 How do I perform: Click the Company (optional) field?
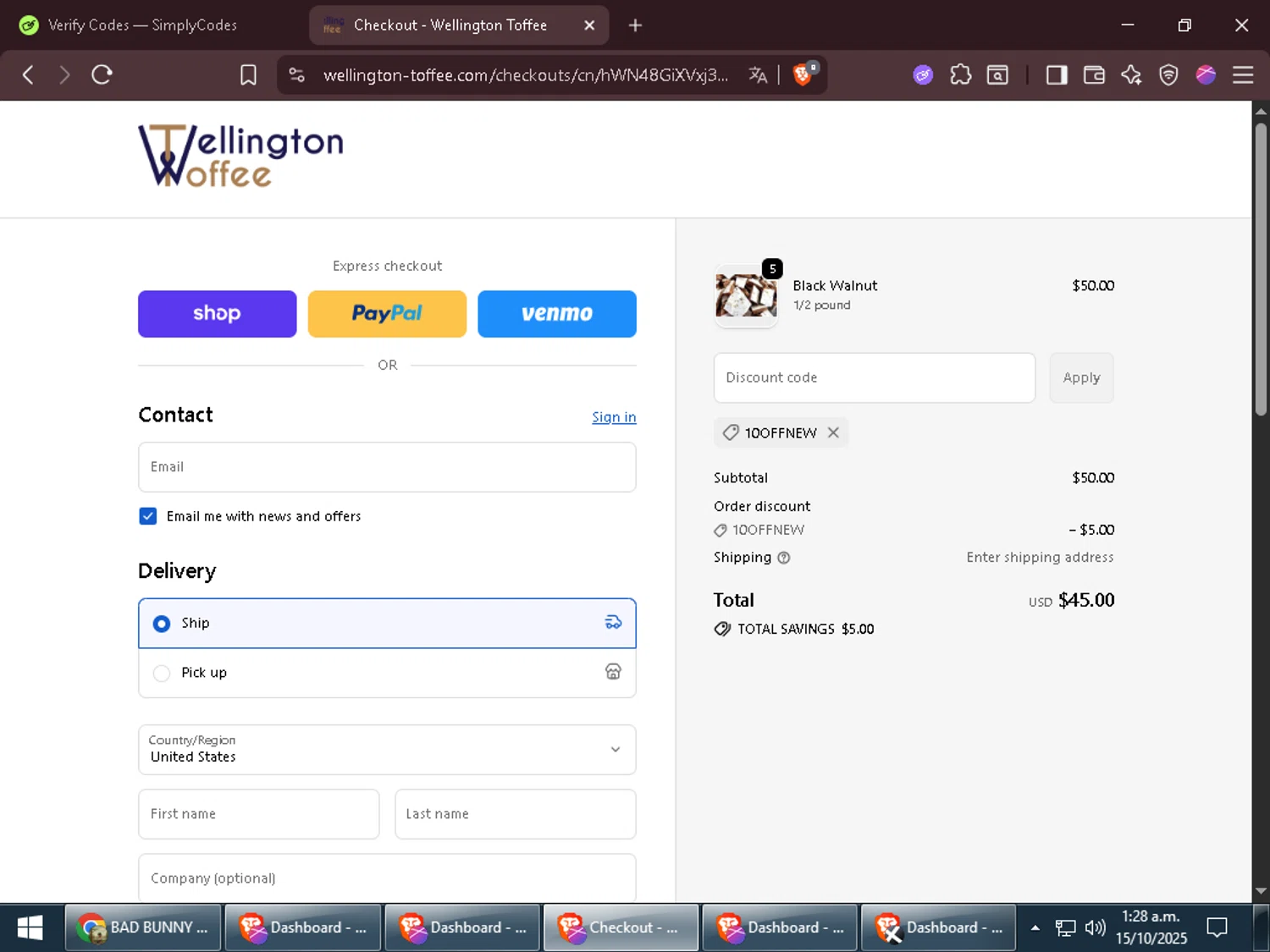click(387, 878)
